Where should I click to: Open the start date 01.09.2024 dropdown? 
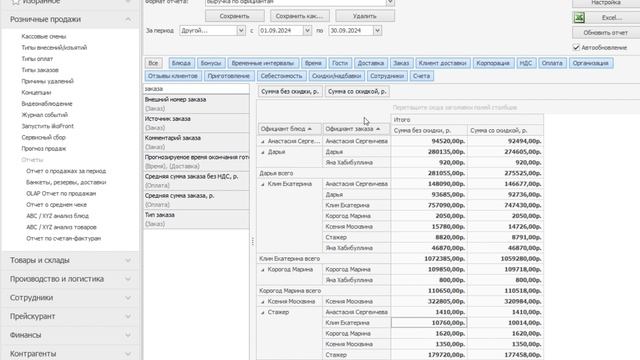point(307,31)
